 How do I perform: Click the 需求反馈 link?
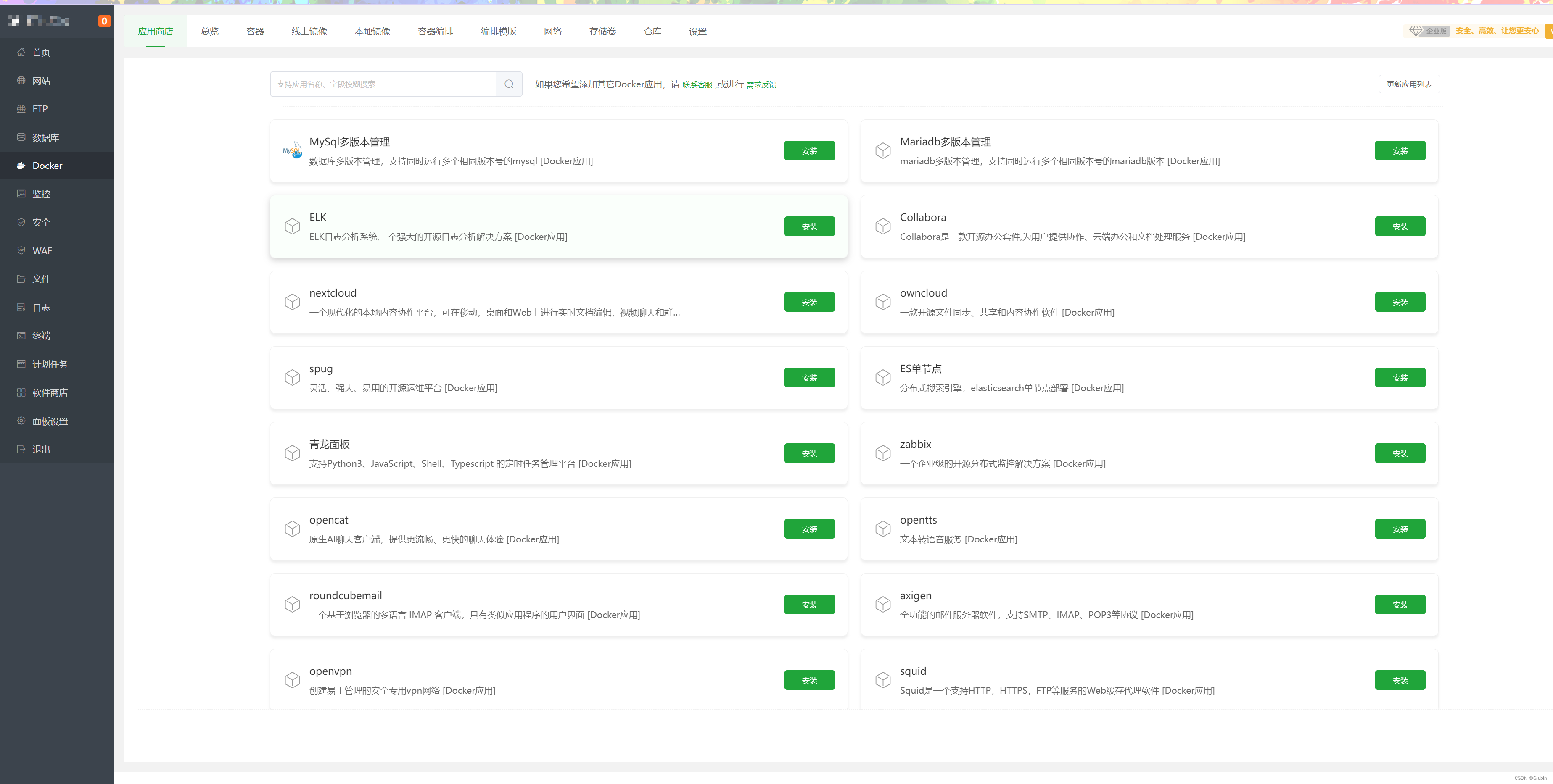[761, 85]
